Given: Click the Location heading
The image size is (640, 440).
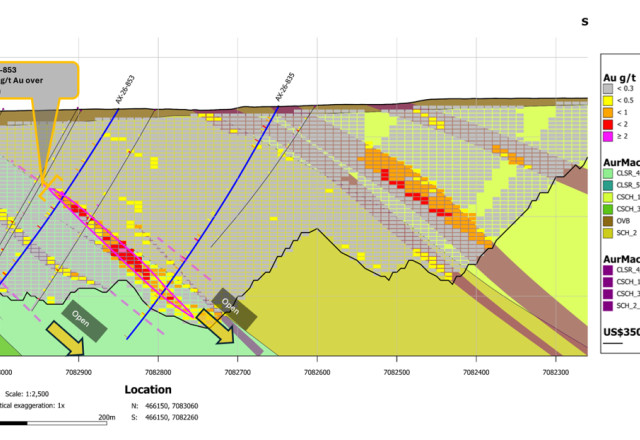Looking at the screenshot, I should [x=148, y=389].
